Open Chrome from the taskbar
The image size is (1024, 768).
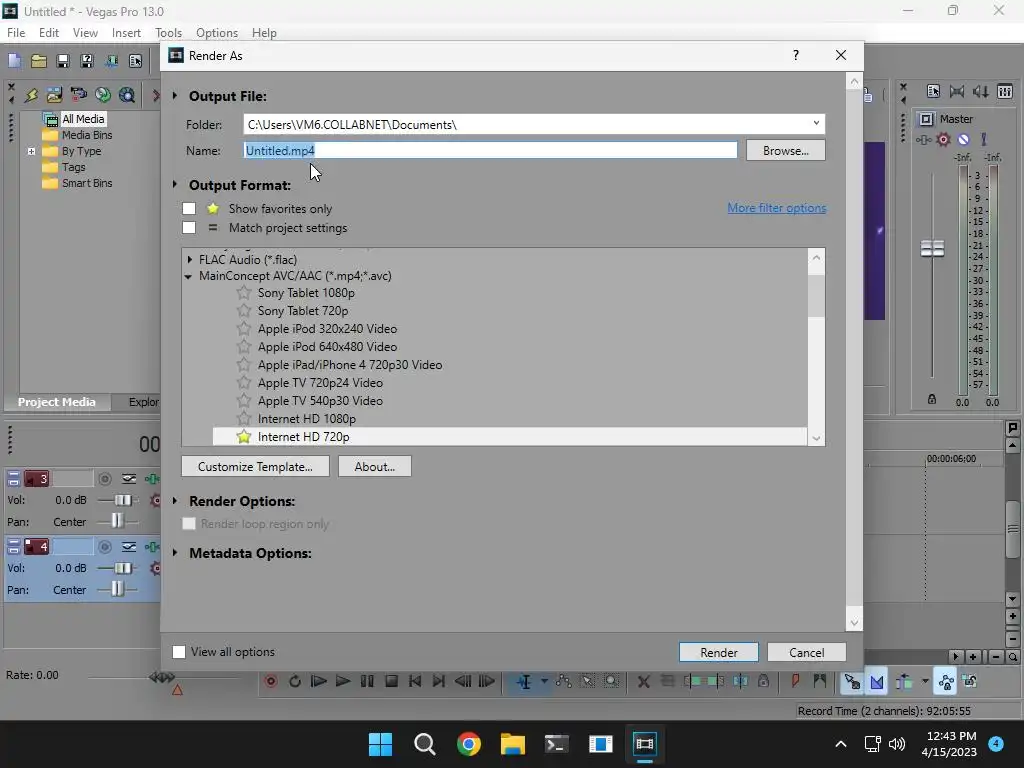tap(469, 744)
